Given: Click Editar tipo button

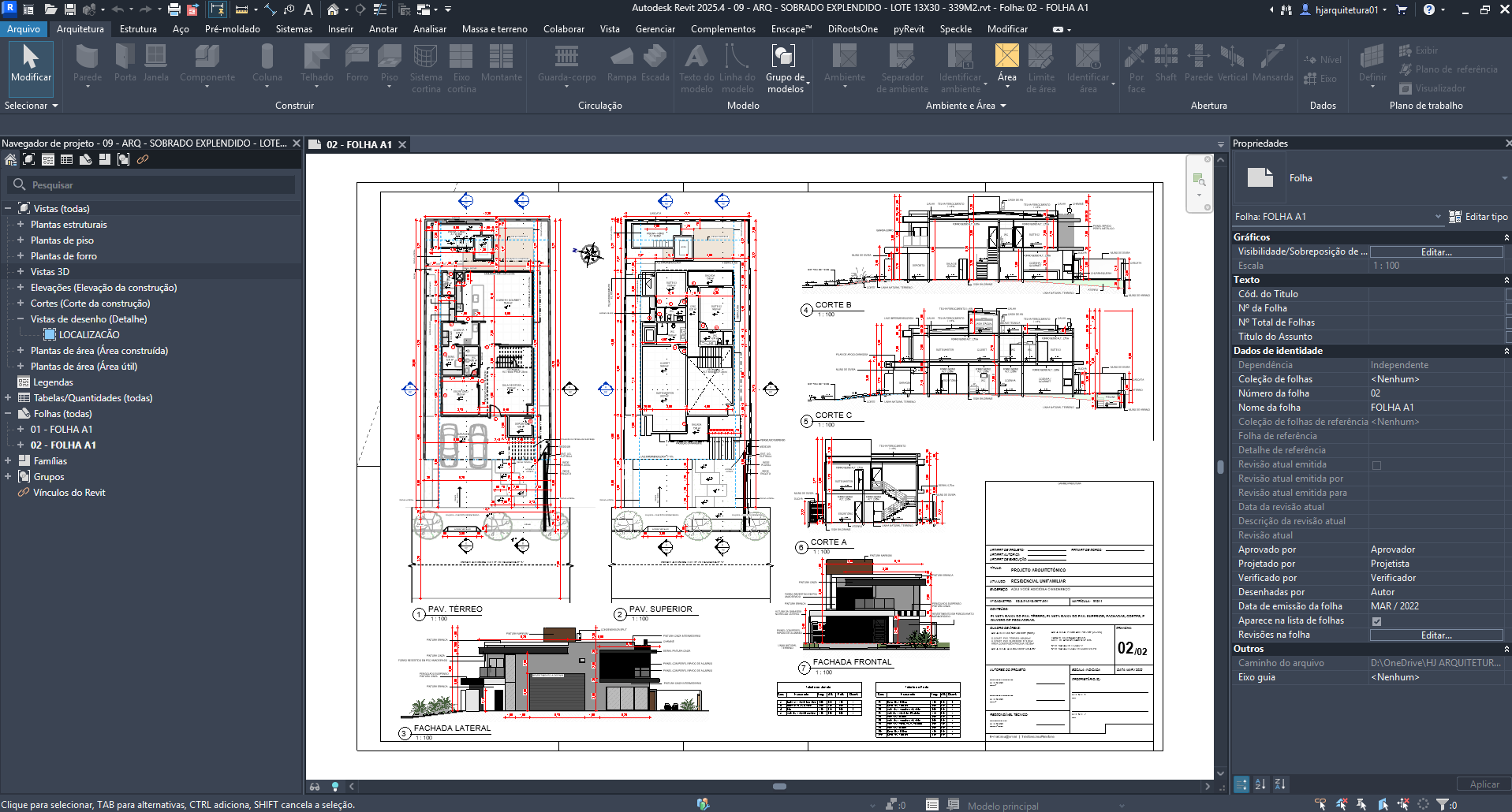Looking at the screenshot, I should 1478,217.
